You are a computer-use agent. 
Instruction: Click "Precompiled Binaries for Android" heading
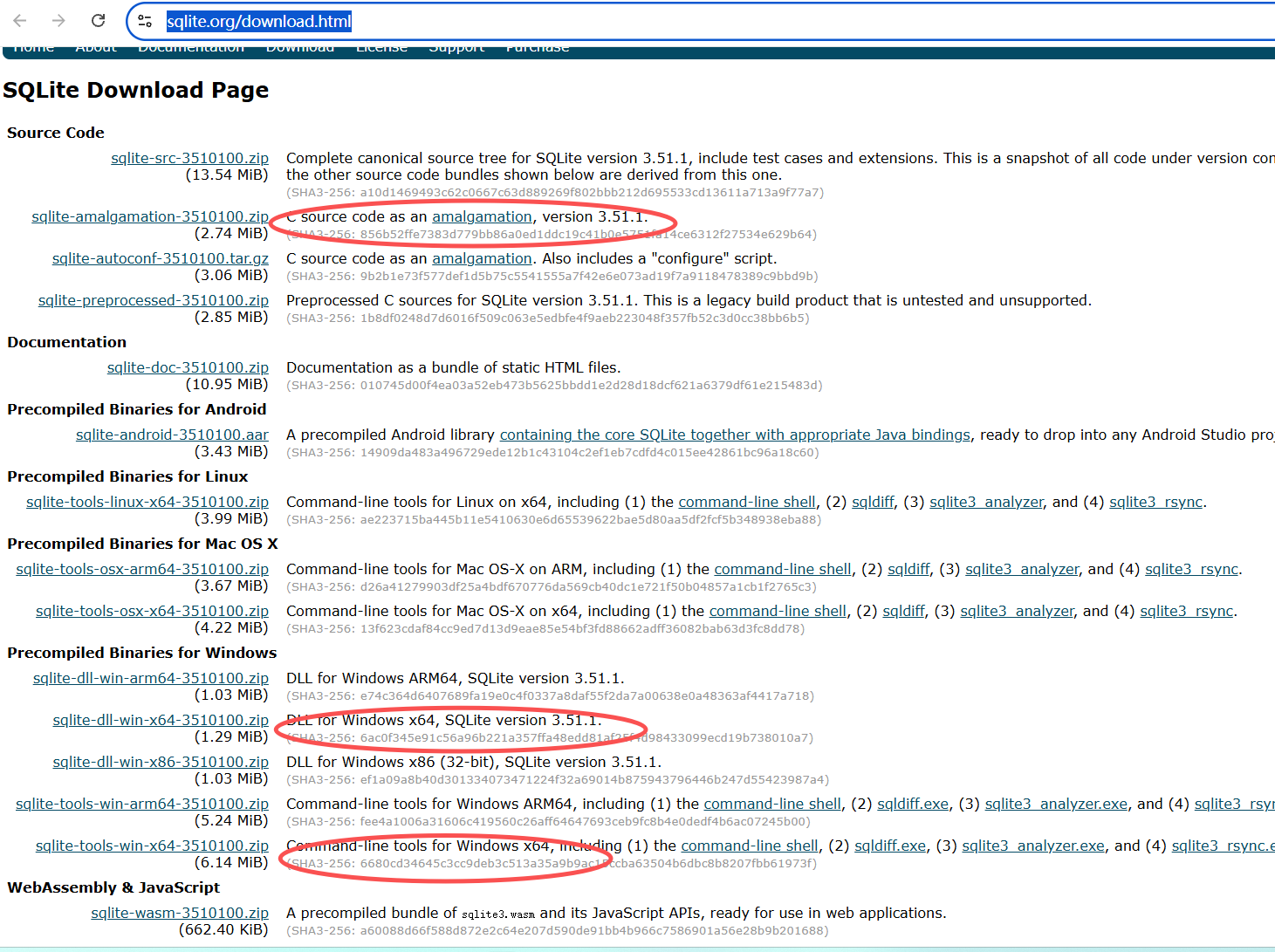point(137,409)
